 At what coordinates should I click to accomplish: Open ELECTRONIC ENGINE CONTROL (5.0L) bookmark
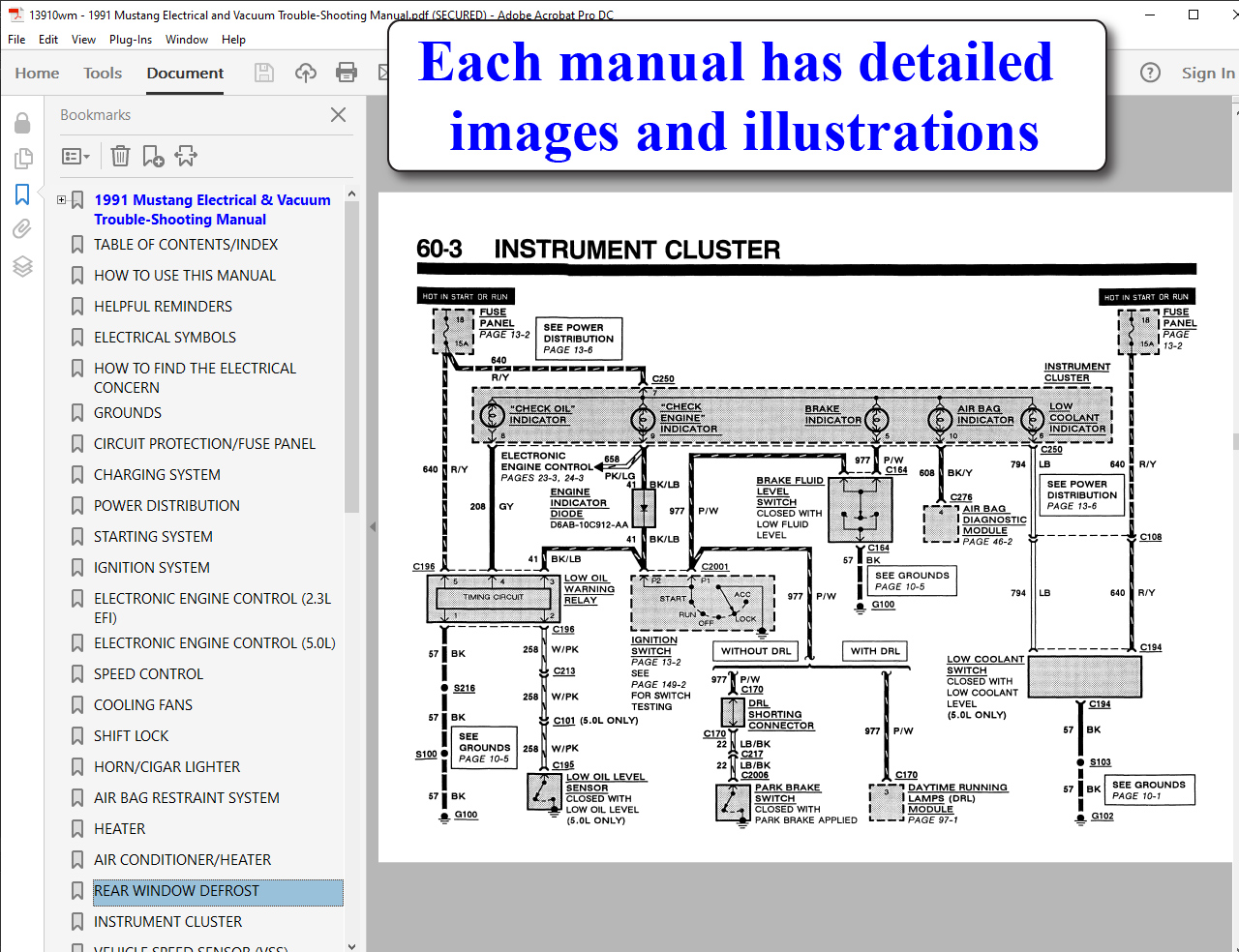215,643
